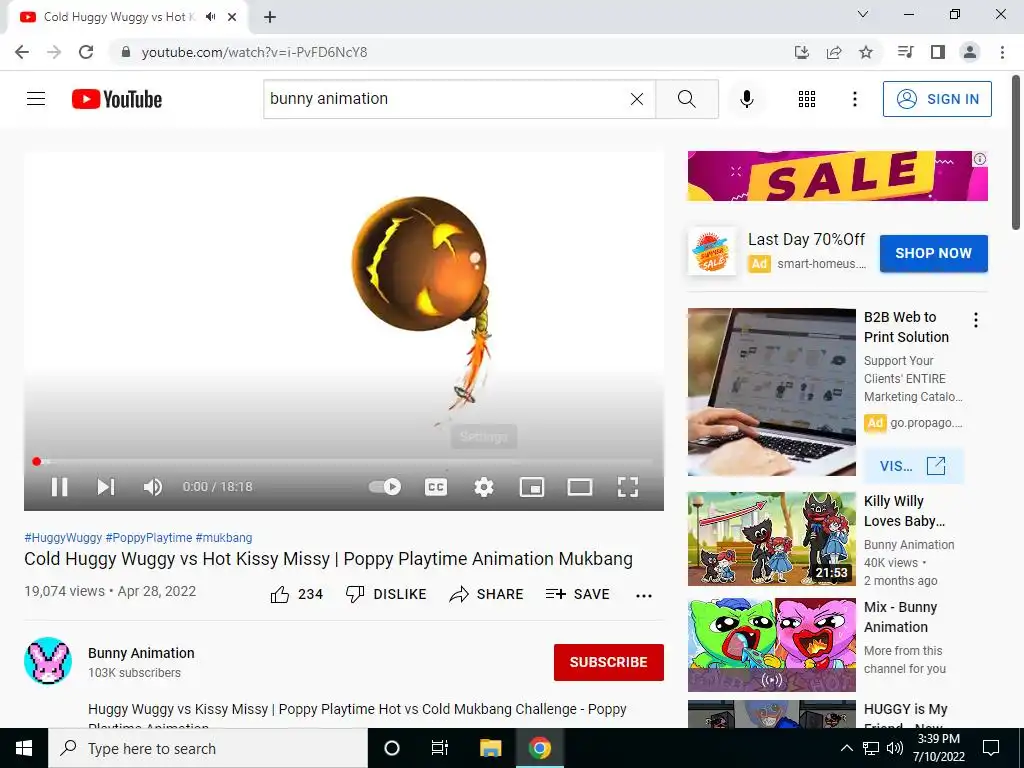This screenshot has height=768, width=1024.
Task: Open the Chrome three-dot menu
Action: 1002,52
